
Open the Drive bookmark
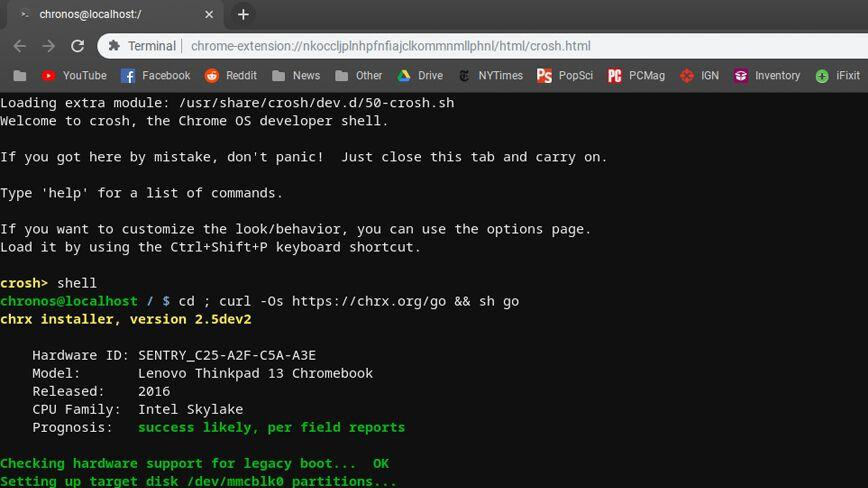click(x=420, y=76)
